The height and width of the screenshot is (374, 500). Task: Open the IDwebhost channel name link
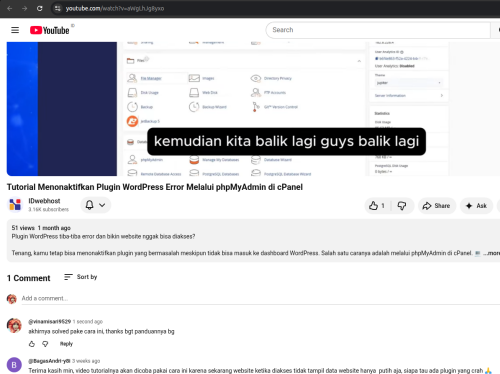44,201
